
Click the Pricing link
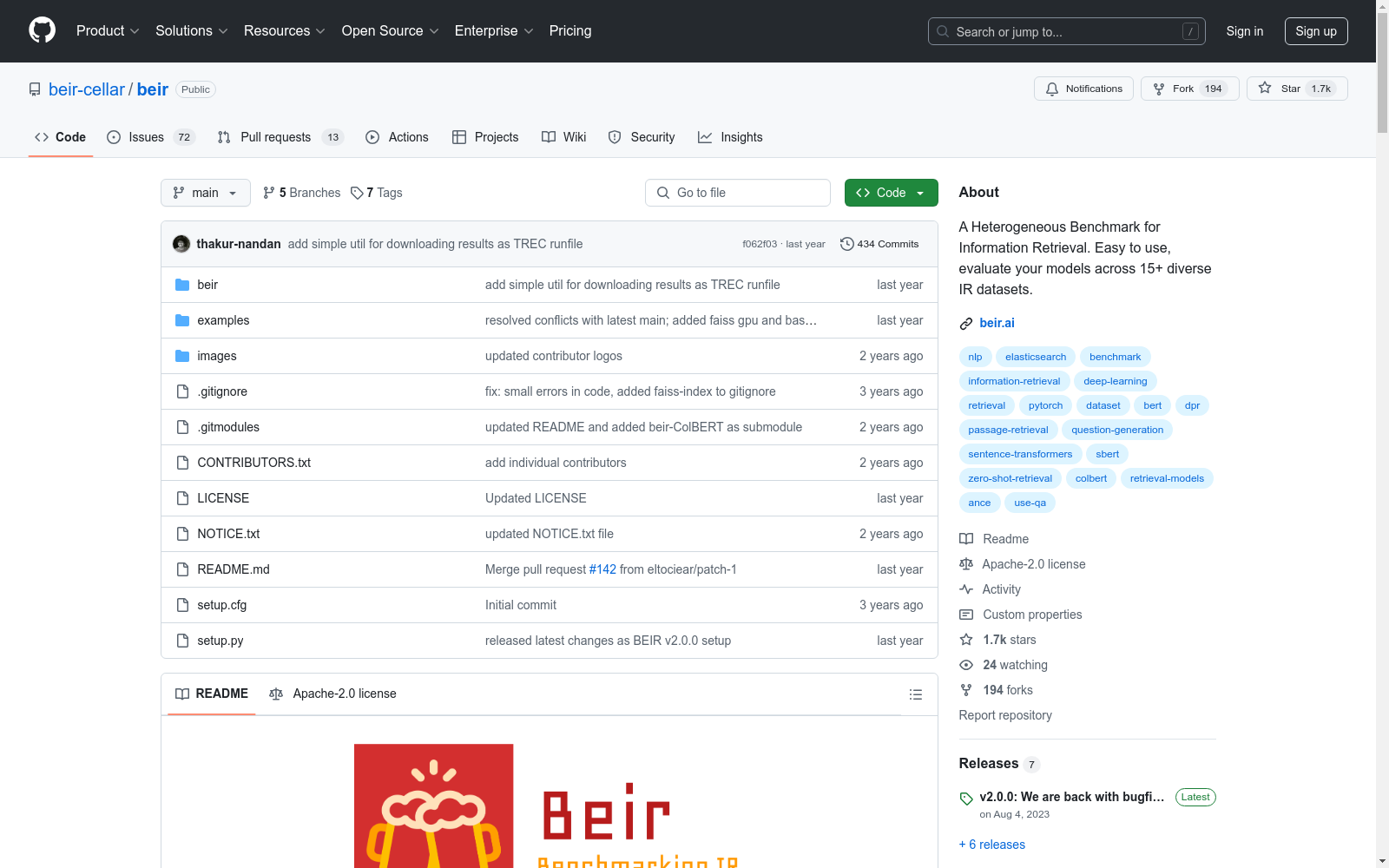coord(570,31)
